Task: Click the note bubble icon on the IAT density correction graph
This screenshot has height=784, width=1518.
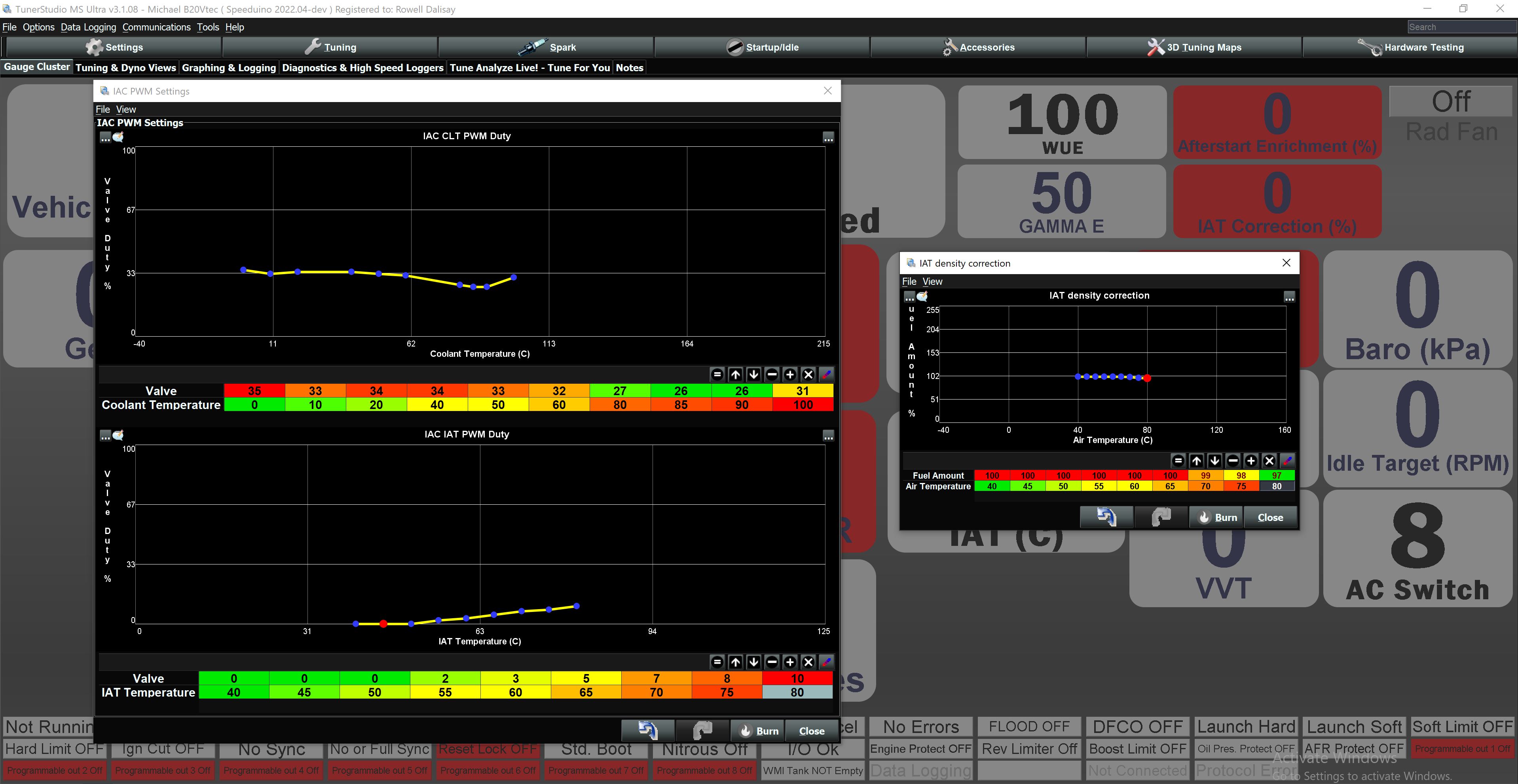Action: [x=923, y=296]
